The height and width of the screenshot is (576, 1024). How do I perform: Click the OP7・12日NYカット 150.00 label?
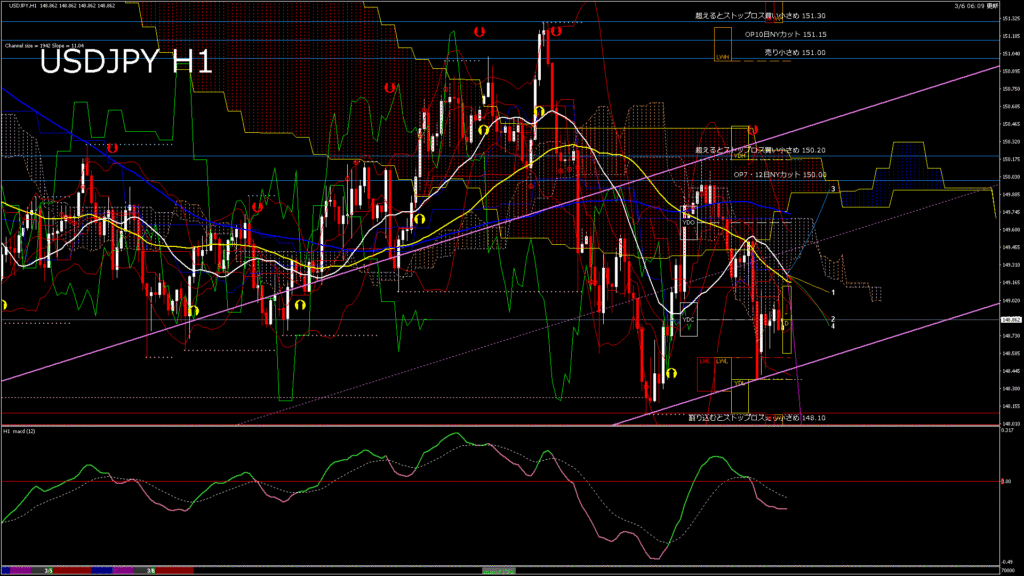(780, 175)
